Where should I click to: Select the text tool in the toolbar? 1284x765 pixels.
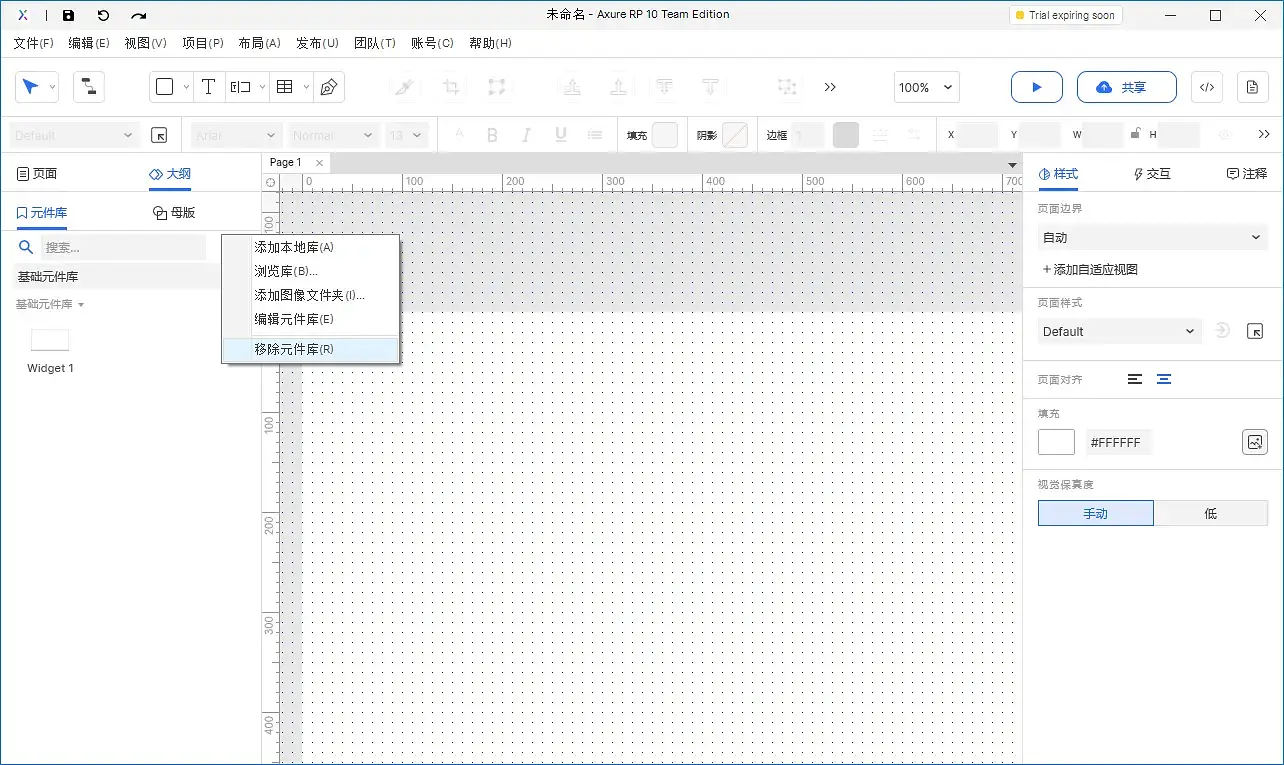click(208, 87)
